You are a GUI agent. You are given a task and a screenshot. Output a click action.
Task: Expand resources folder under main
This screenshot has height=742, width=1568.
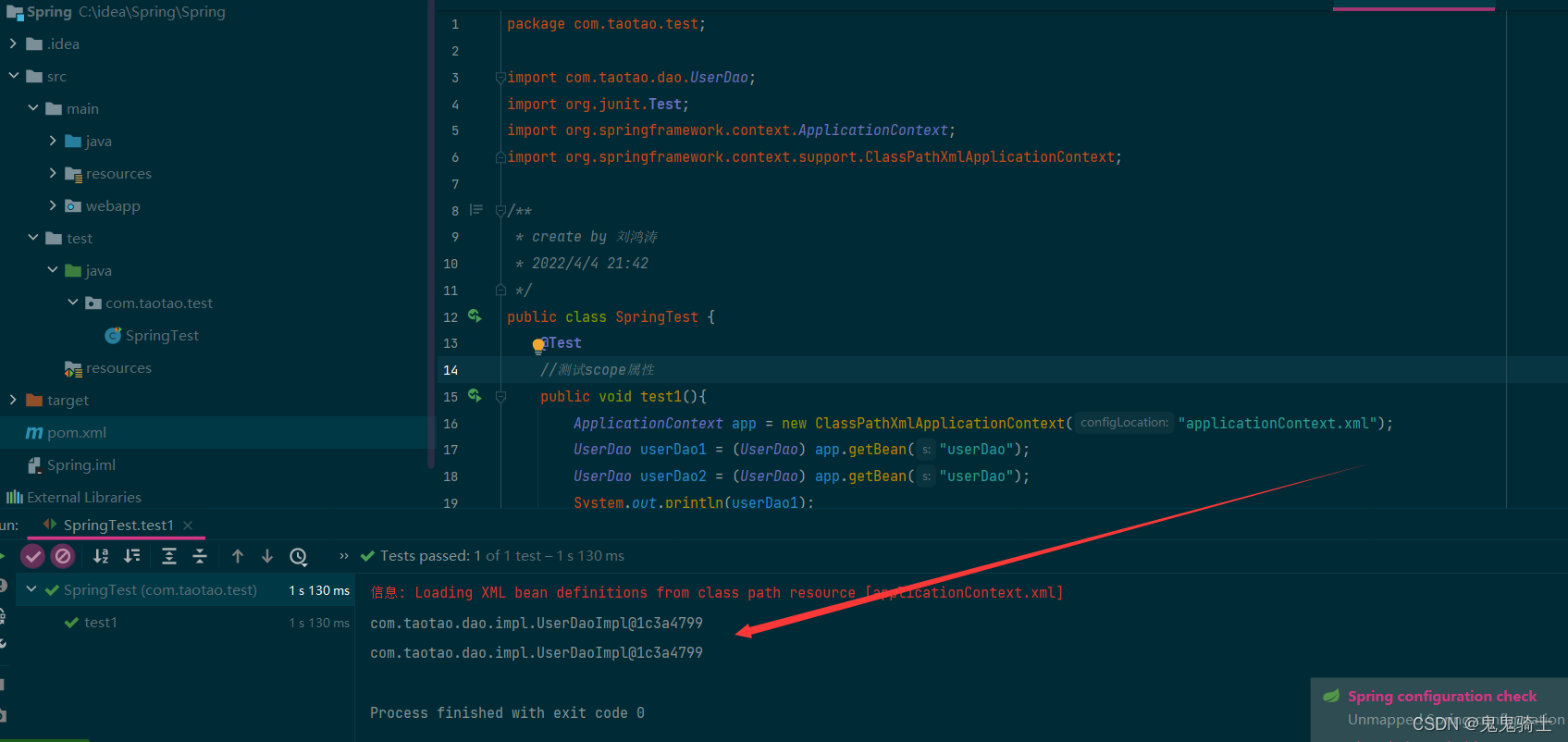tap(53, 173)
